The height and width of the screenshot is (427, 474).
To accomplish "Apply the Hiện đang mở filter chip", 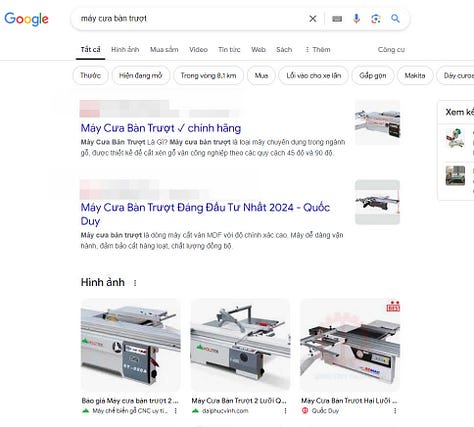I will click(141, 76).
